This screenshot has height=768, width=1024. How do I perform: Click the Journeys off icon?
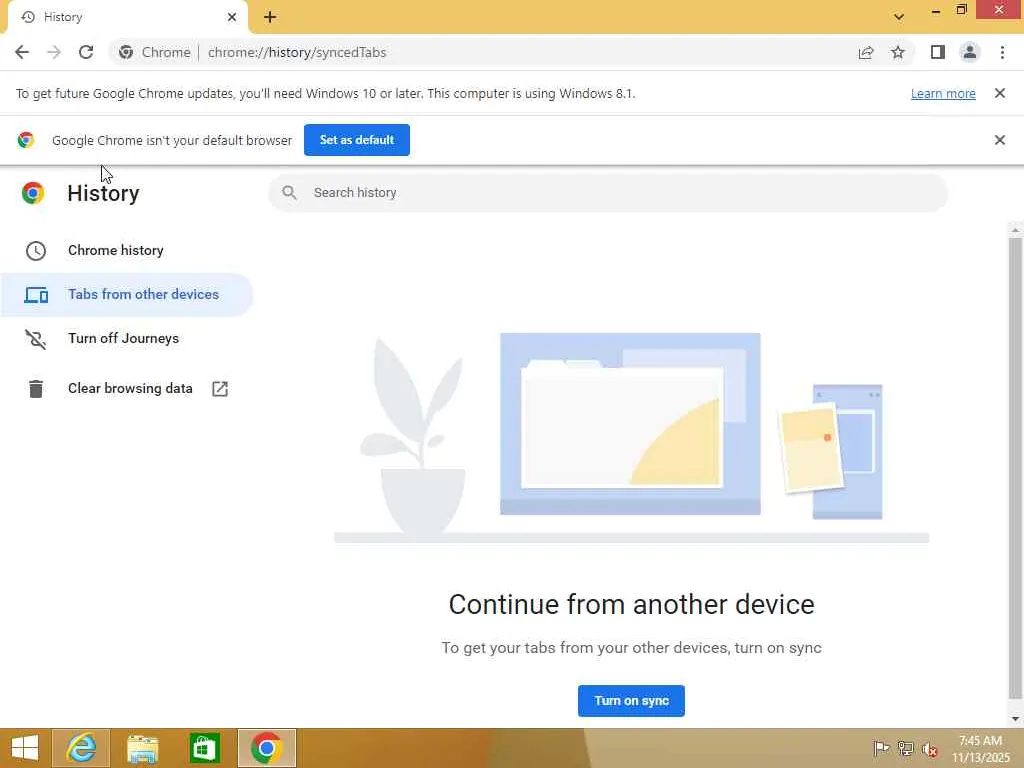tap(36, 339)
